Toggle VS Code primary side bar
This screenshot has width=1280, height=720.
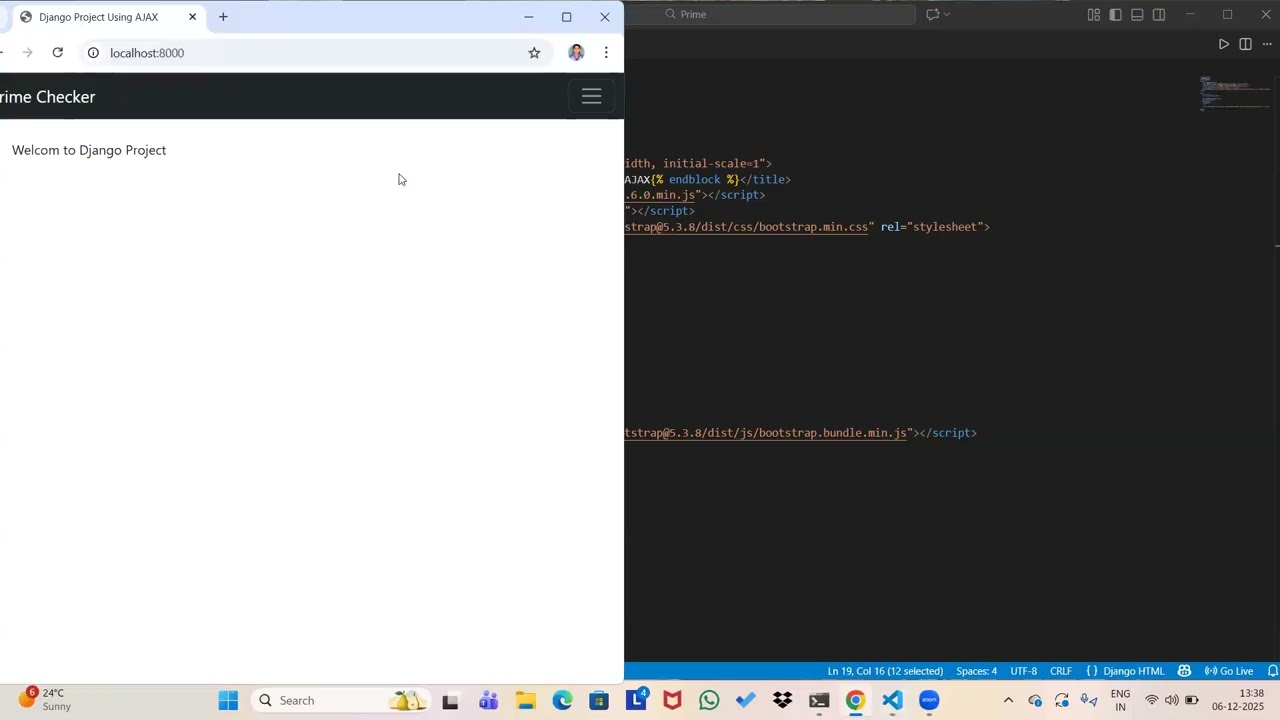point(1115,14)
